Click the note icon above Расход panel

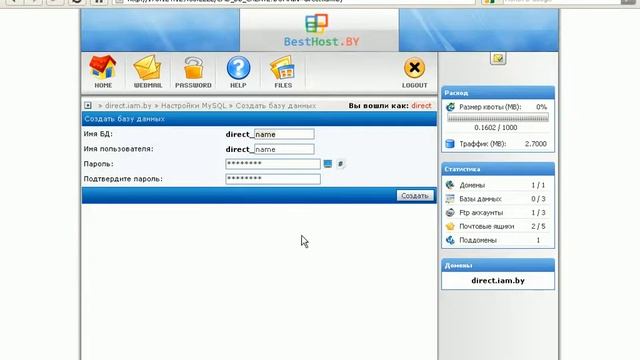[x=498, y=58]
